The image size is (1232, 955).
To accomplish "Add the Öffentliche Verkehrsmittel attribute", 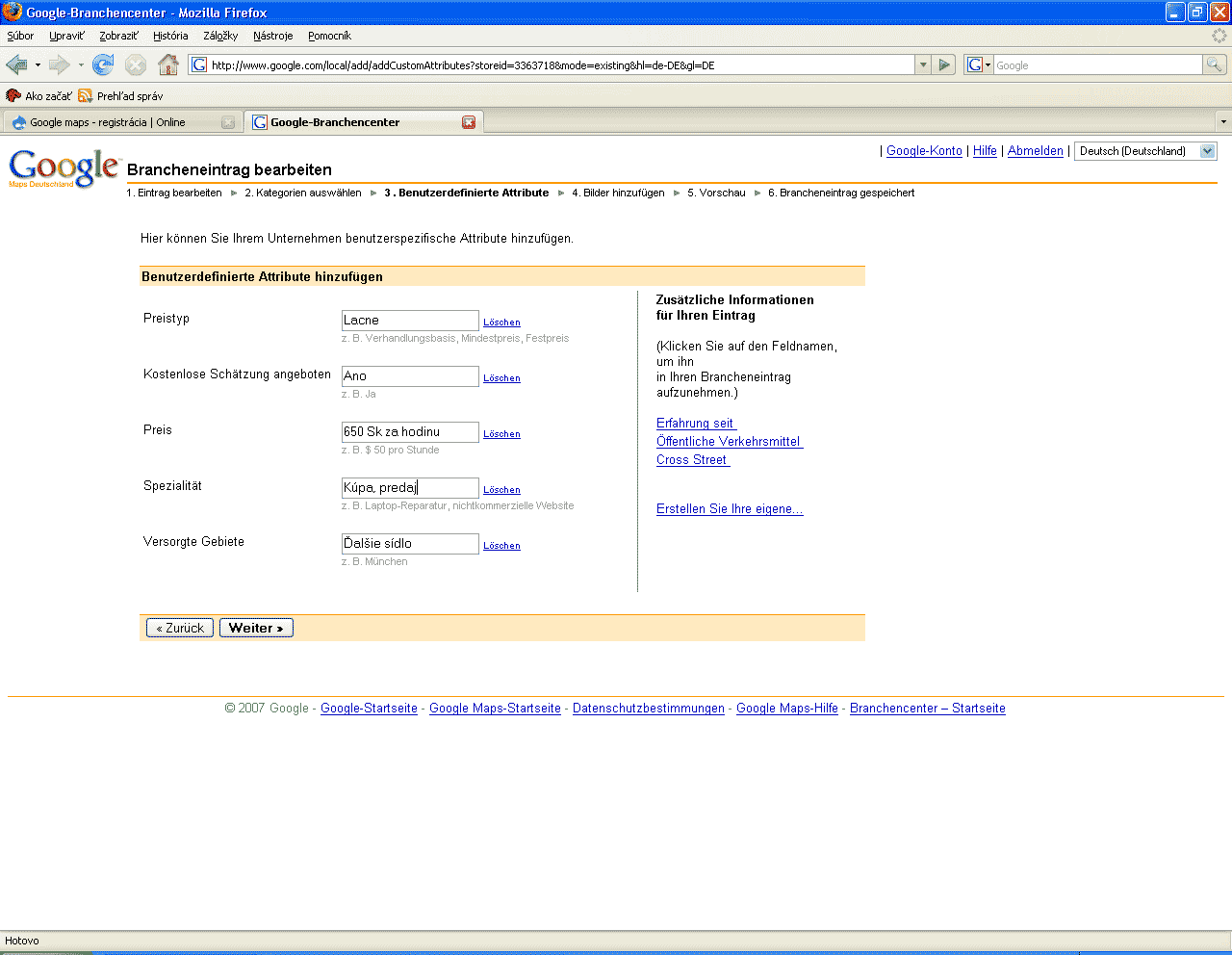I will [730, 442].
